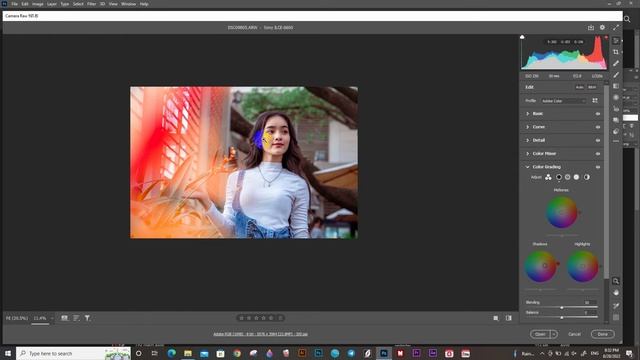
Task: Expand the Basic panel
Action: pyautogui.click(x=527, y=113)
